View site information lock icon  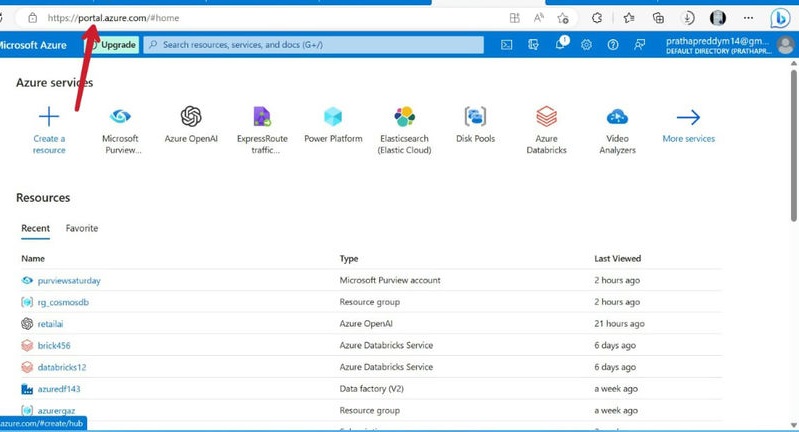[33, 18]
